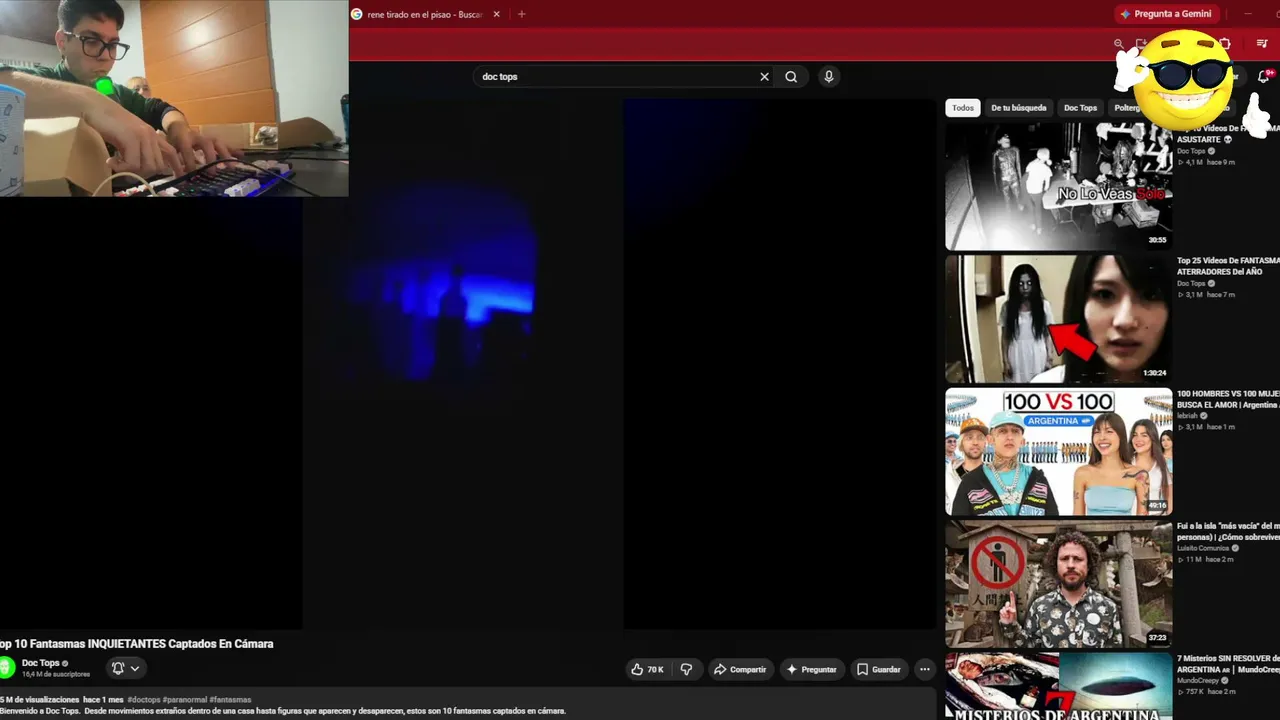Image resolution: width=1280 pixels, height=720 pixels.
Task: Click the 'Top 10 Fantasmas INQUIETANTES' video title
Action: click(x=137, y=644)
